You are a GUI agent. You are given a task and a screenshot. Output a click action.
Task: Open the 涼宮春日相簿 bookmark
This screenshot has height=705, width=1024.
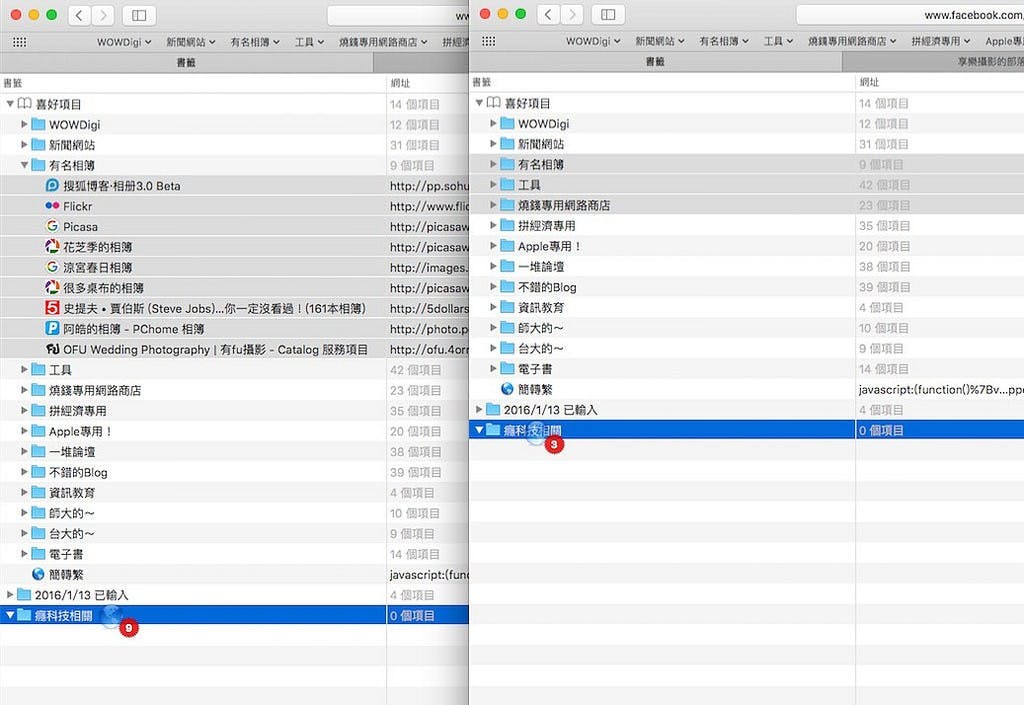(97, 267)
